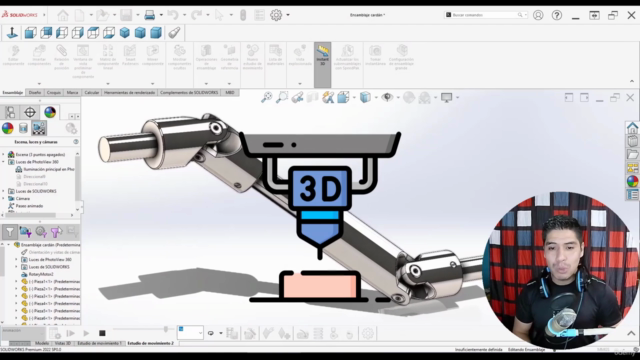Open the DisplayManager colored sphere tab

[x=50, y=112]
